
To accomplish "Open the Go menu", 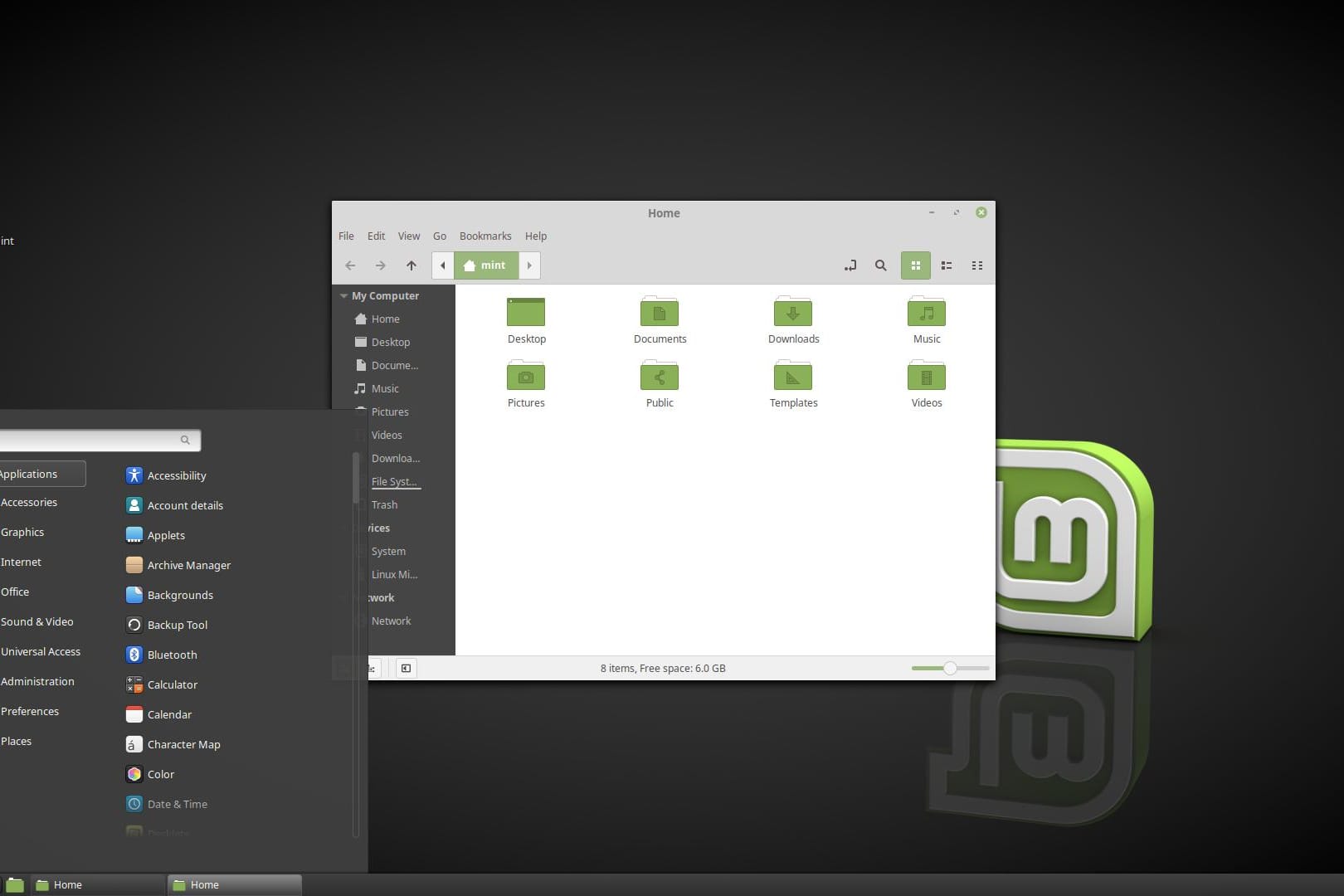I will click(x=440, y=236).
